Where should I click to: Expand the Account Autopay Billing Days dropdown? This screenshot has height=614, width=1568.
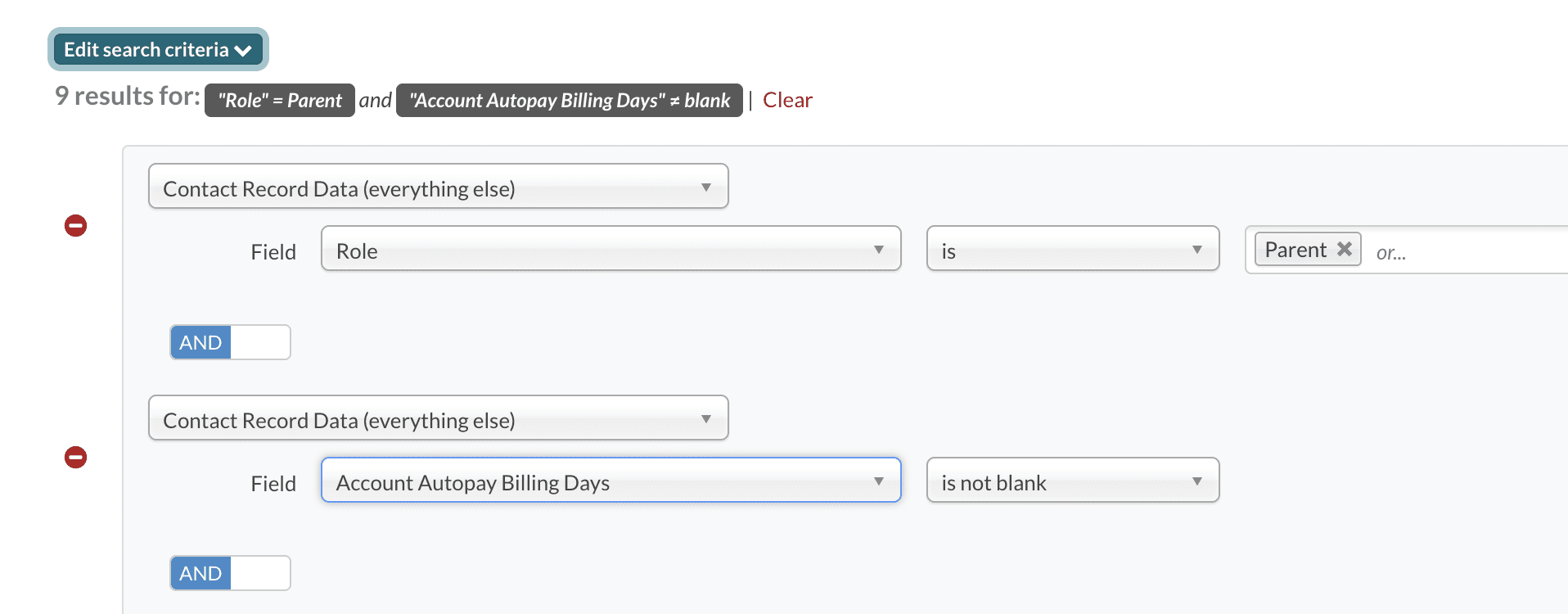tap(611, 481)
